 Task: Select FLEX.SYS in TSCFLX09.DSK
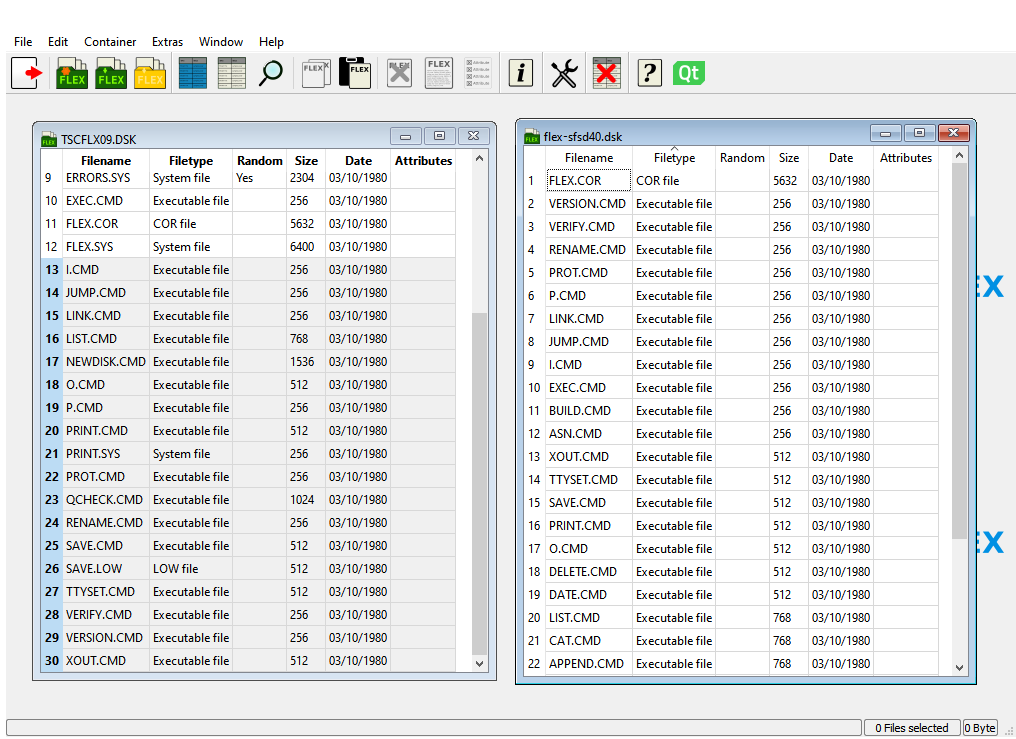click(x=106, y=247)
